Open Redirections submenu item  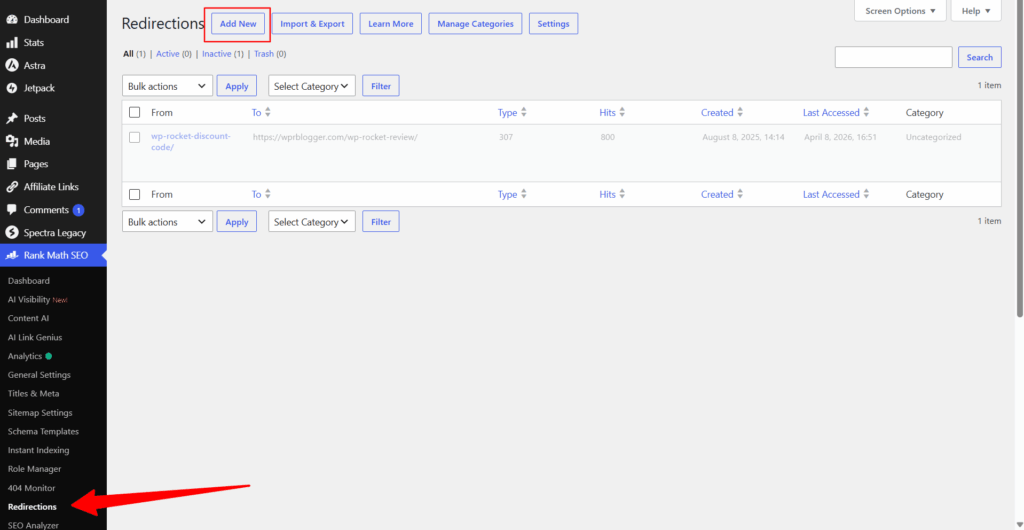coord(32,507)
